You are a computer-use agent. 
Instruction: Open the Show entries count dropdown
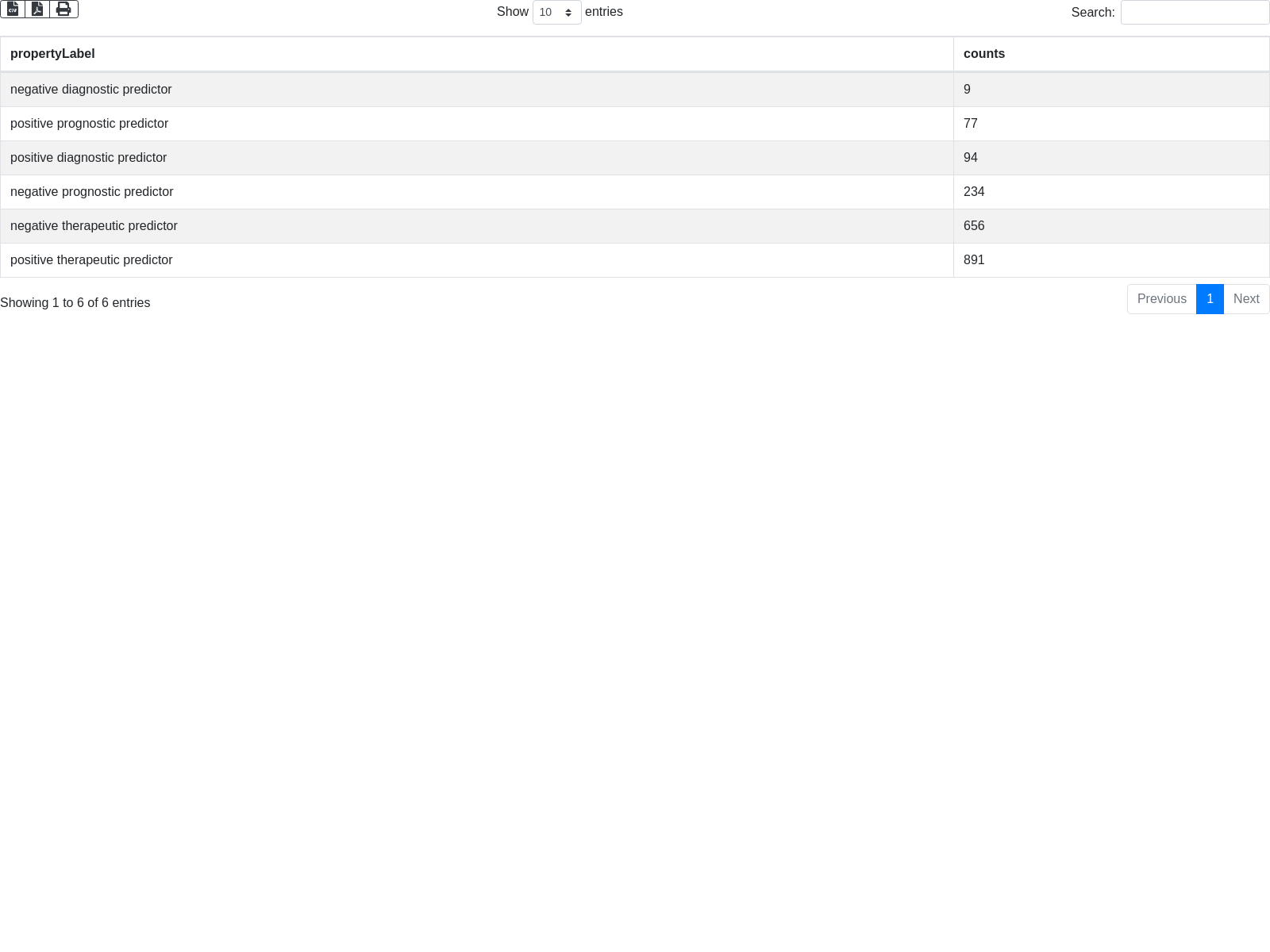click(556, 13)
